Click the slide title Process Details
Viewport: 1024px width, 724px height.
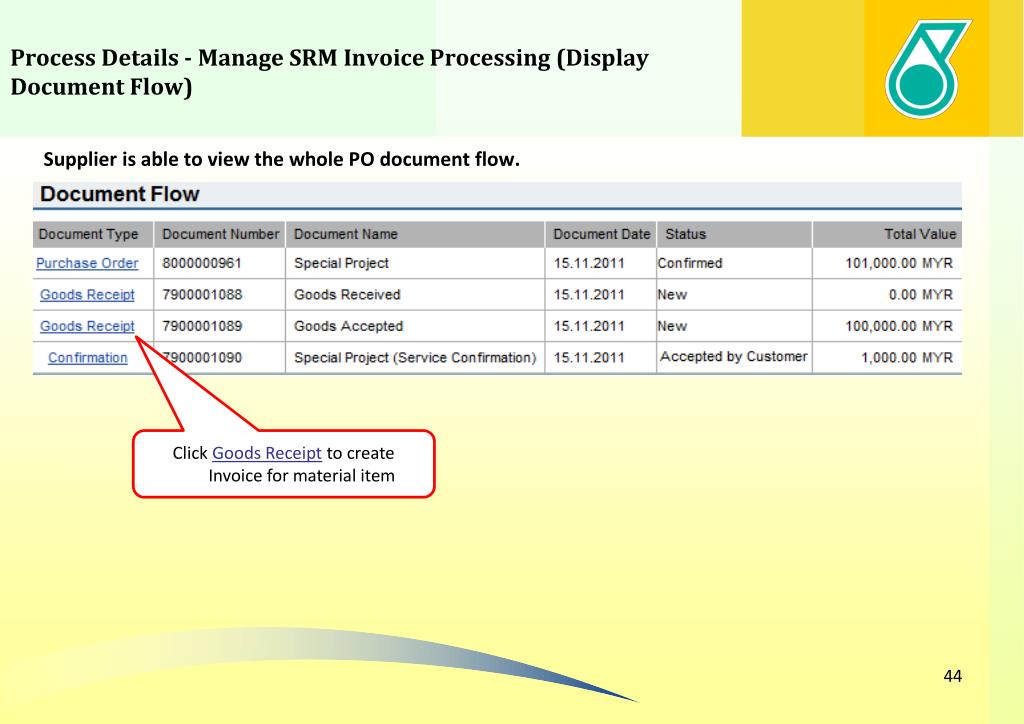[x=329, y=72]
